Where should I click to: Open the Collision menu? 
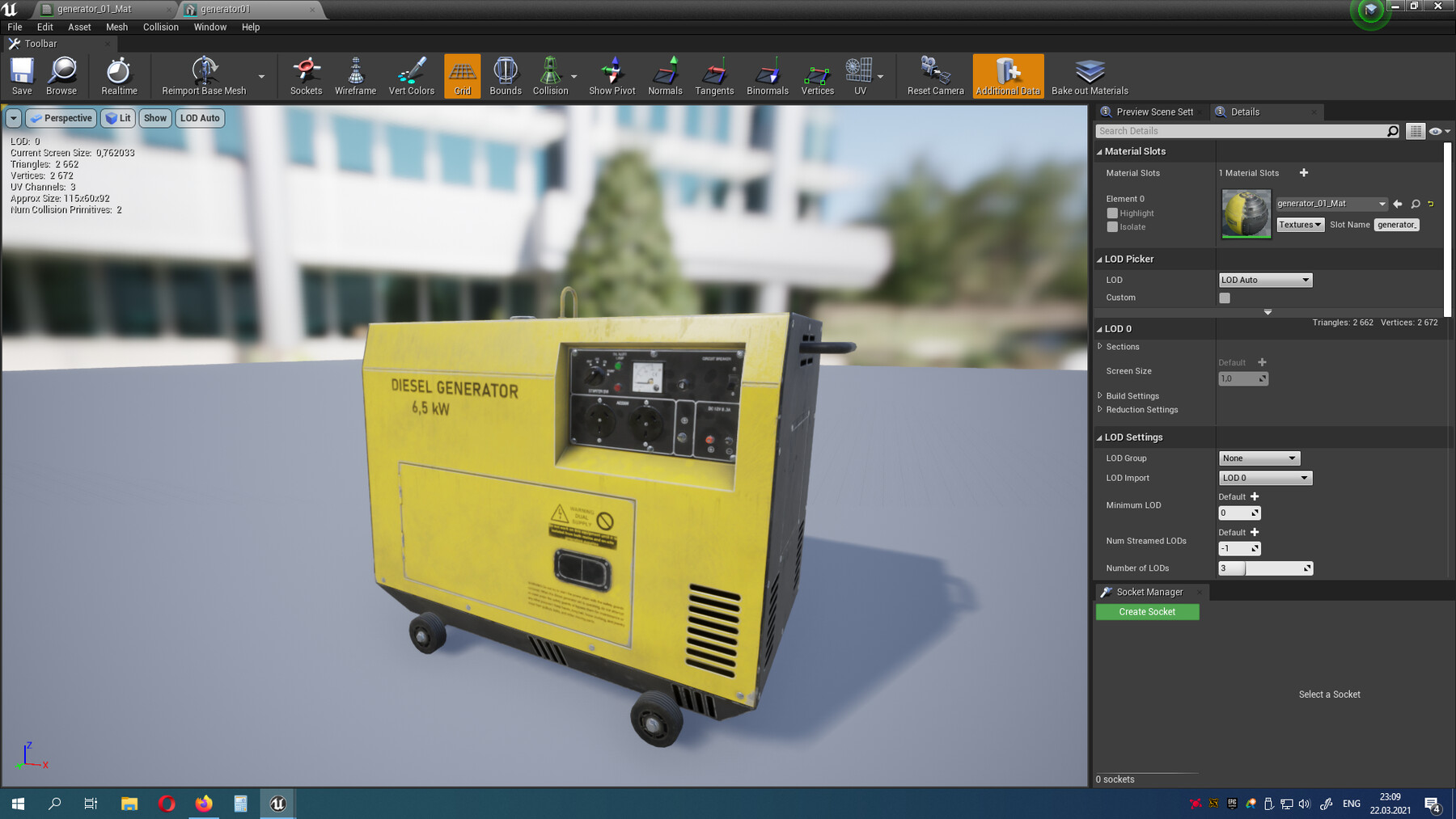160,27
